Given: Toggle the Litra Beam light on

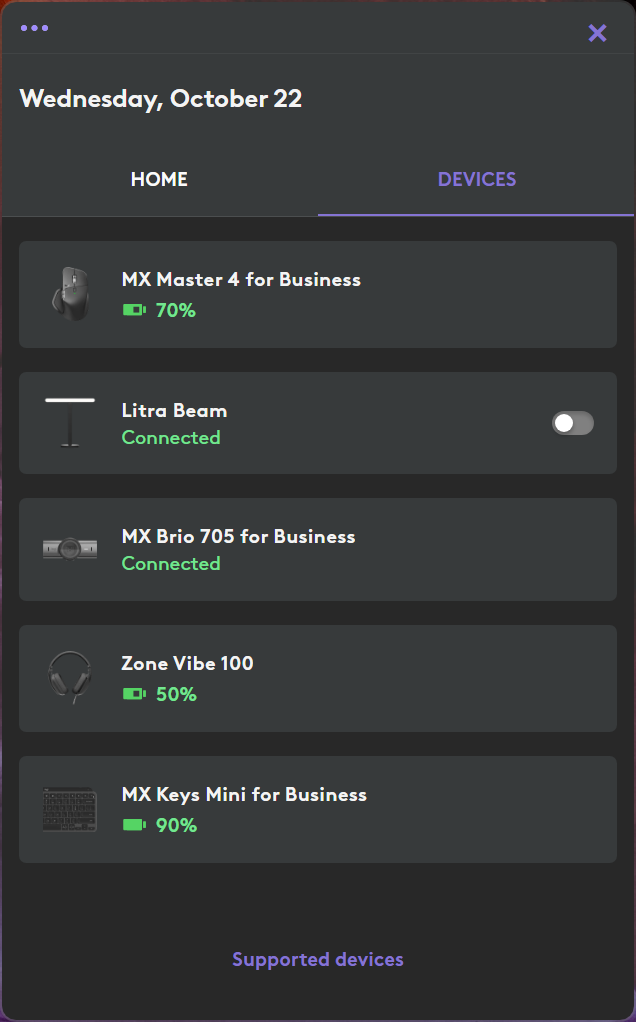Looking at the screenshot, I should pos(573,423).
